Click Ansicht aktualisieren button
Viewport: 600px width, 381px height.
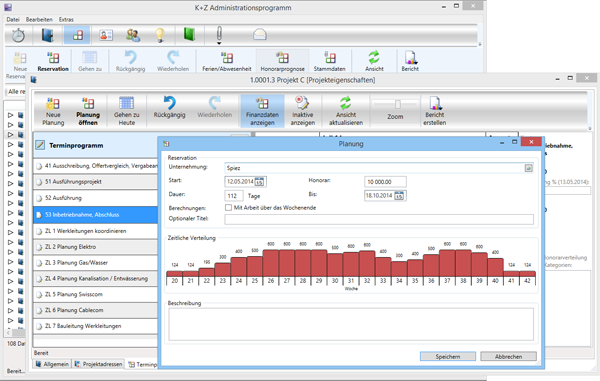tap(346, 111)
